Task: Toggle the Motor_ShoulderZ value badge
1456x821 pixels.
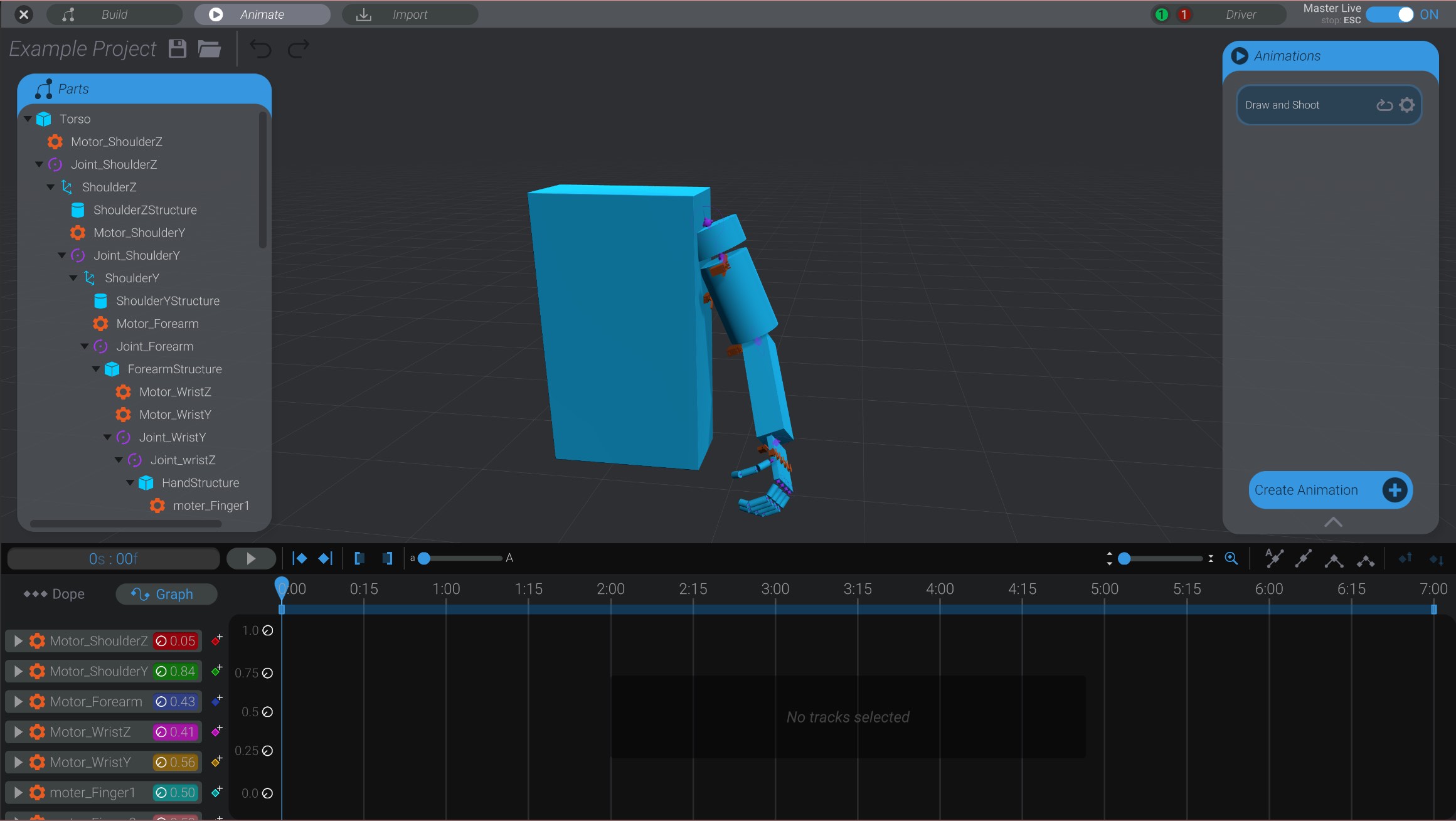Action: [x=177, y=641]
